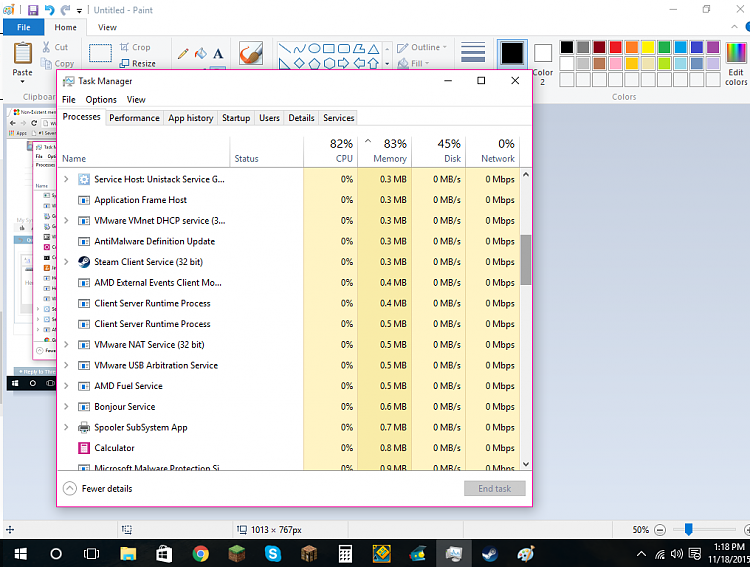Expand AMD Fuel Service row

(66, 386)
